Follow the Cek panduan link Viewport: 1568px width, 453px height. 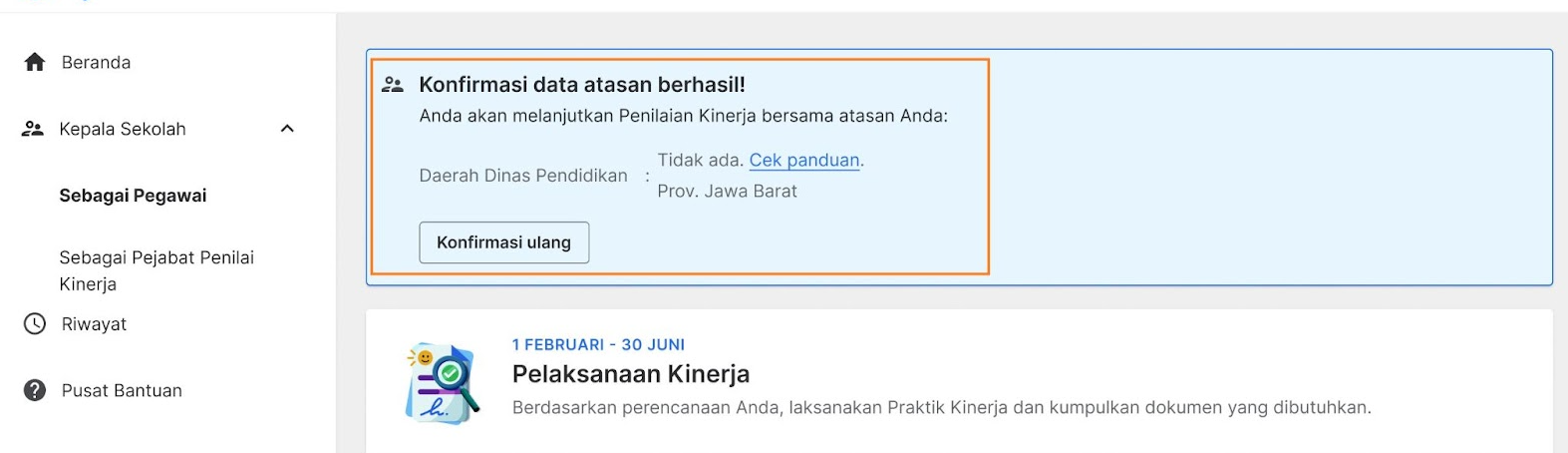(x=804, y=160)
